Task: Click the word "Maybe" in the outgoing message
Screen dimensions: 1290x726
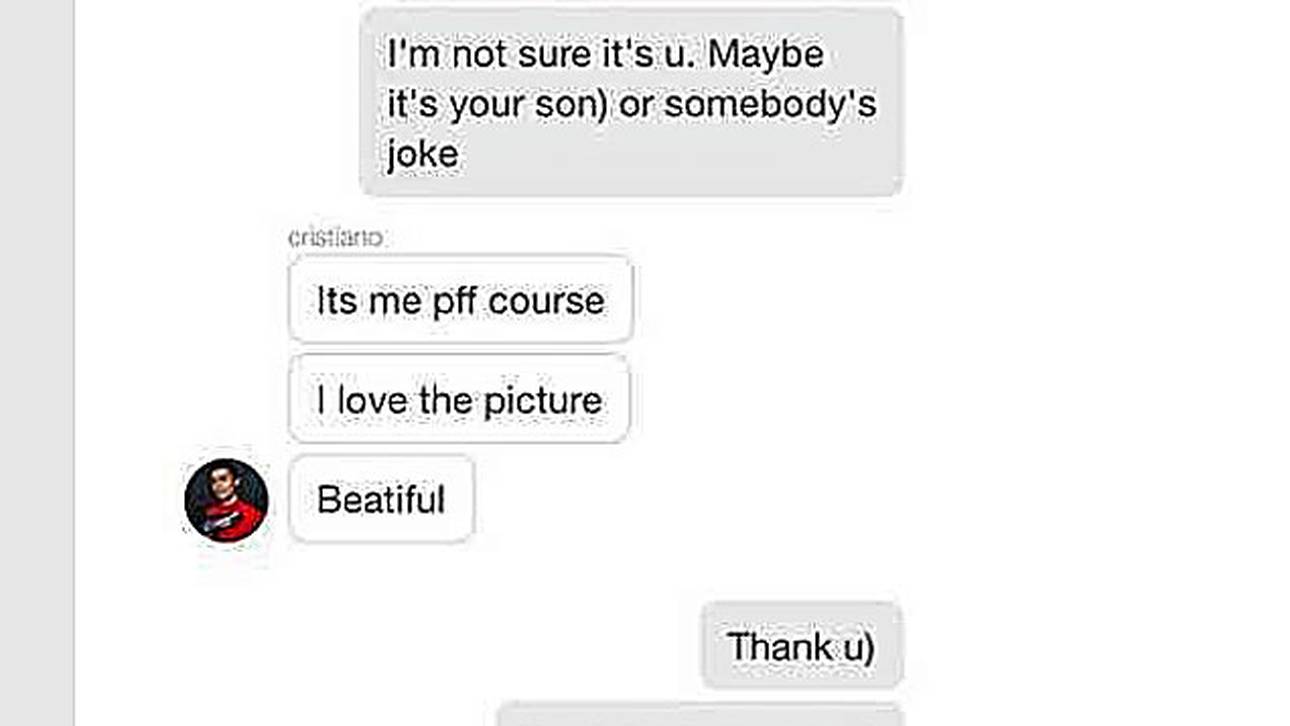Action: [766, 53]
